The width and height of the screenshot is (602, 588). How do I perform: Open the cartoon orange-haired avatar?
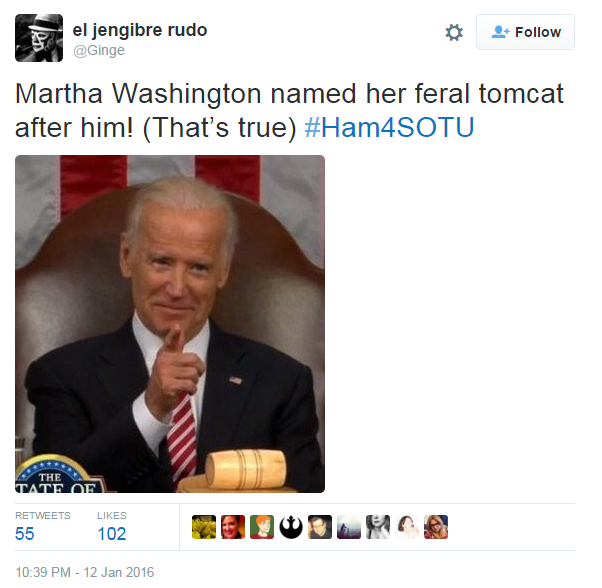(262, 527)
